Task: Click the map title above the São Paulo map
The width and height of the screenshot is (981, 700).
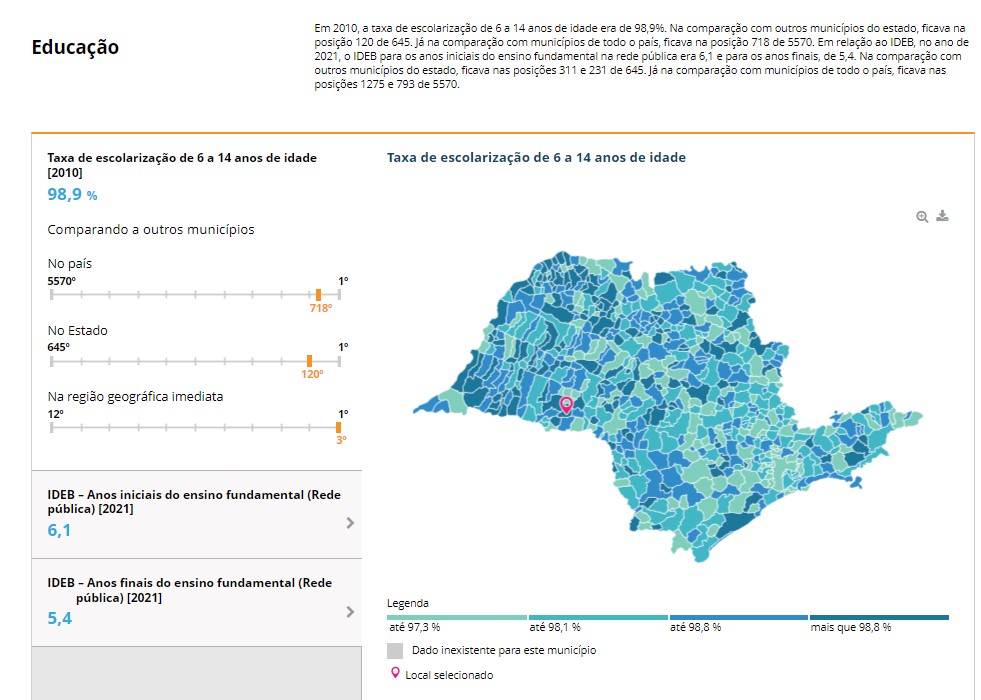Action: tap(536, 158)
